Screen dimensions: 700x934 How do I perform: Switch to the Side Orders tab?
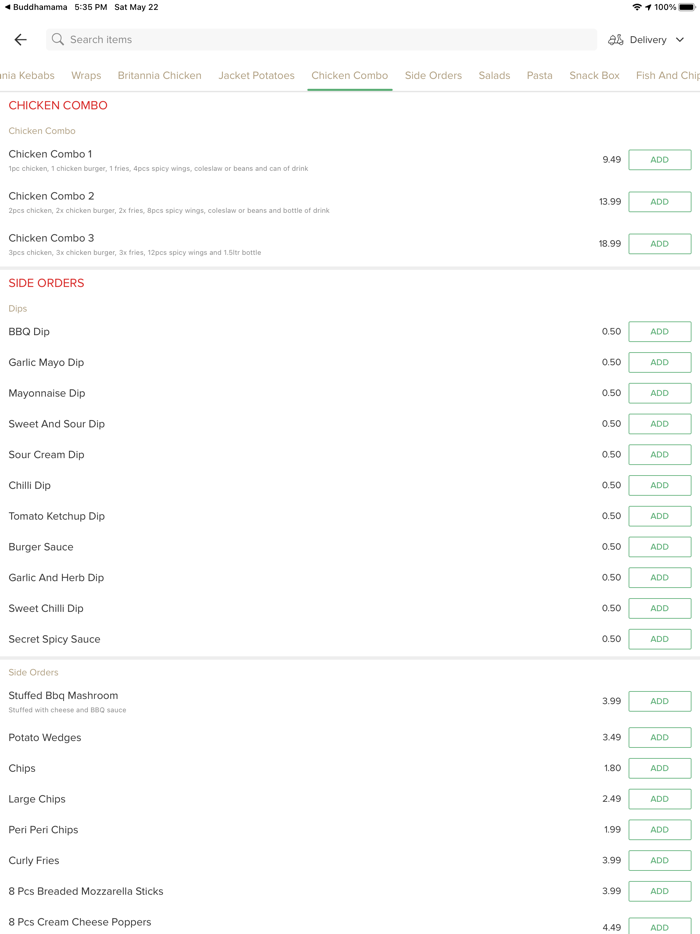(x=433, y=76)
